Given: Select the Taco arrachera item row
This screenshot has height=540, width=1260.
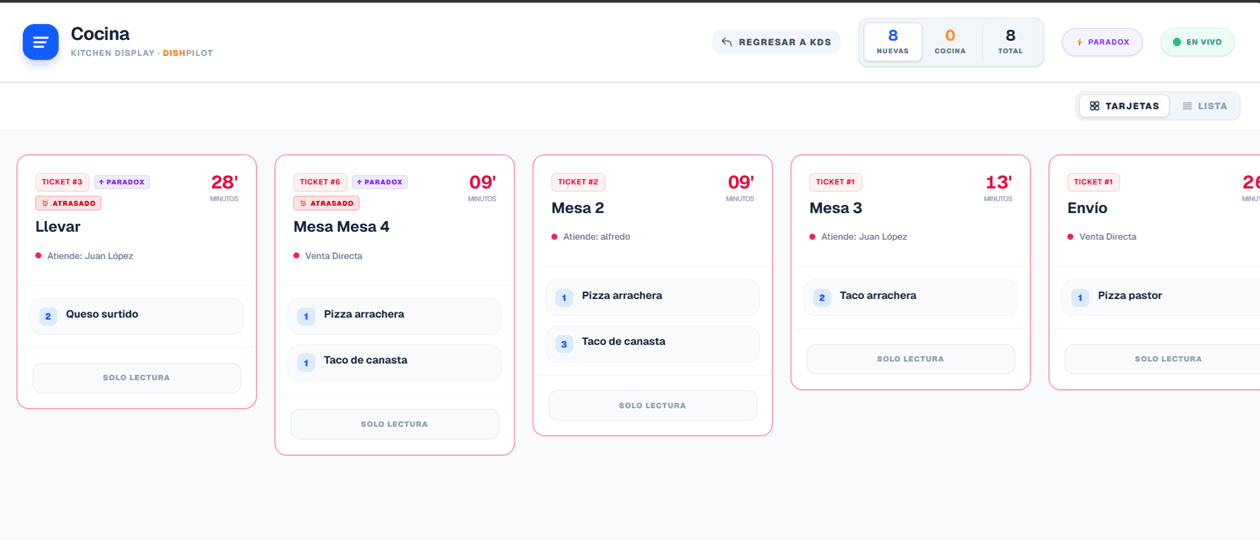Looking at the screenshot, I should pos(911,297).
